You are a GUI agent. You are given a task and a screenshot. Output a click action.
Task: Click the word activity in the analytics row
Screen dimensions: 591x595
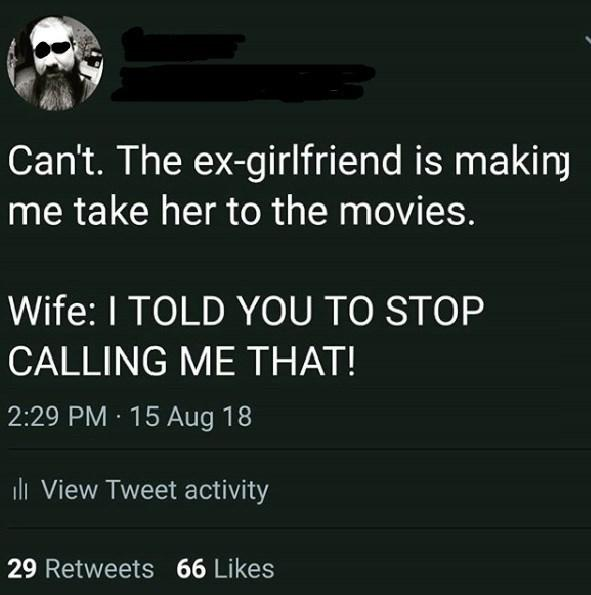pyautogui.click(x=227, y=491)
